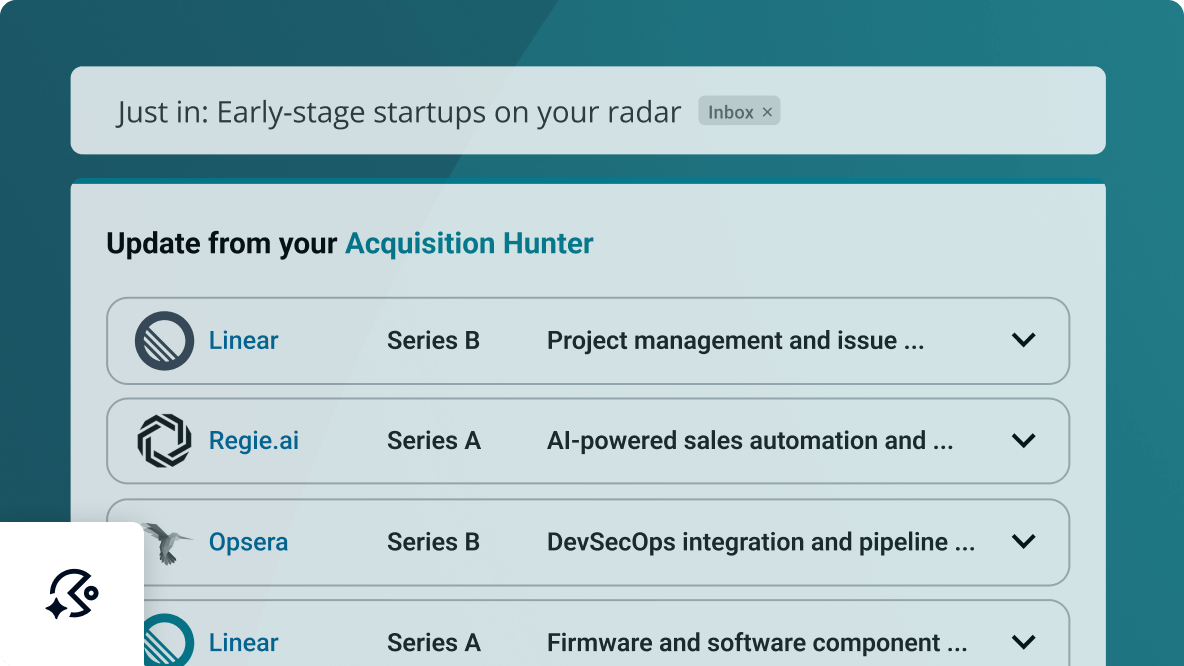Remove the Inbox label with the × toggle

(766, 111)
